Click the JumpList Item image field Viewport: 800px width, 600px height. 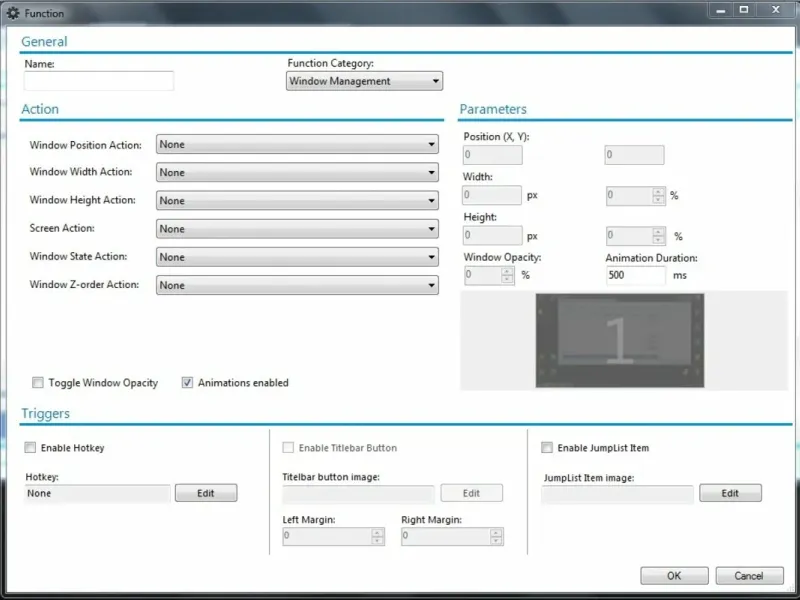tap(617, 494)
